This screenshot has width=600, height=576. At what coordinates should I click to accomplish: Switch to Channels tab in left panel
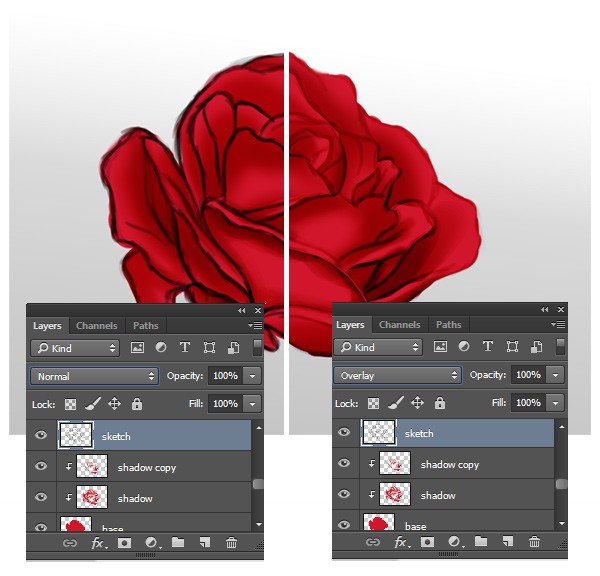(96, 326)
